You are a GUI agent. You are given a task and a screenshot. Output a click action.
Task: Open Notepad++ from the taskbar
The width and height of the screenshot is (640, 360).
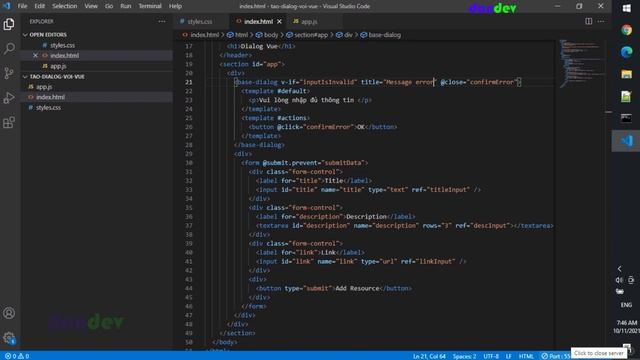(x=627, y=96)
